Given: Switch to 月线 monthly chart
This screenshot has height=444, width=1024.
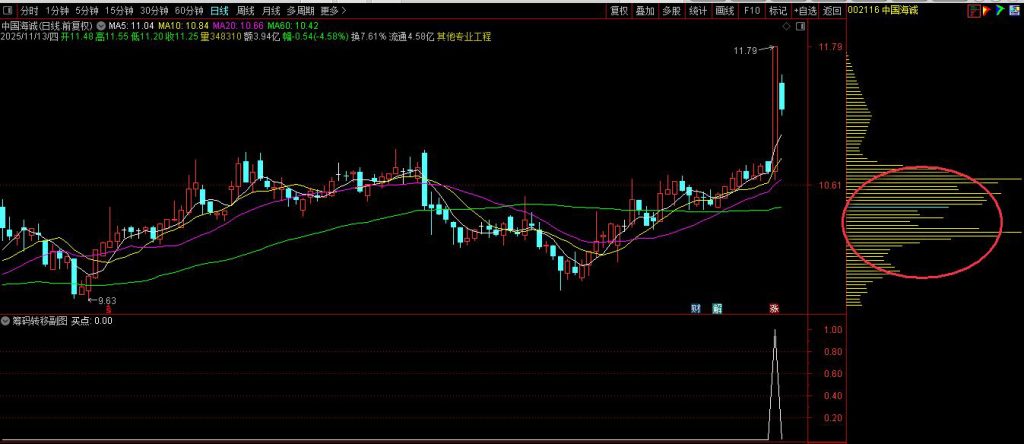Looking at the screenshot, I should [x=270, y=10].
